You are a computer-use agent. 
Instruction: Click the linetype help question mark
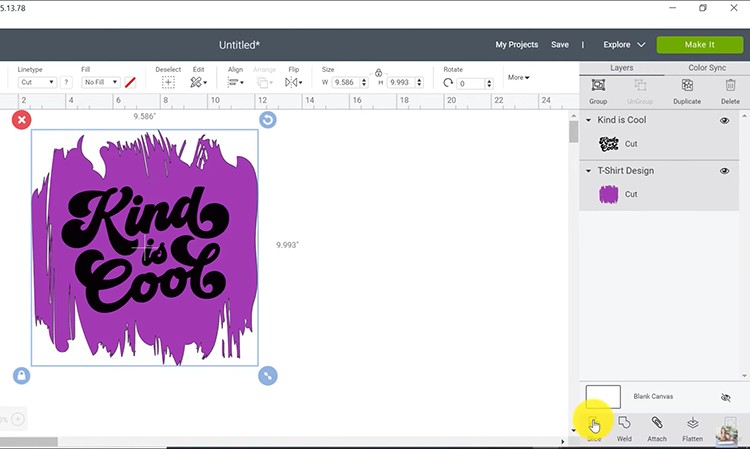click(x=66, y=82)
